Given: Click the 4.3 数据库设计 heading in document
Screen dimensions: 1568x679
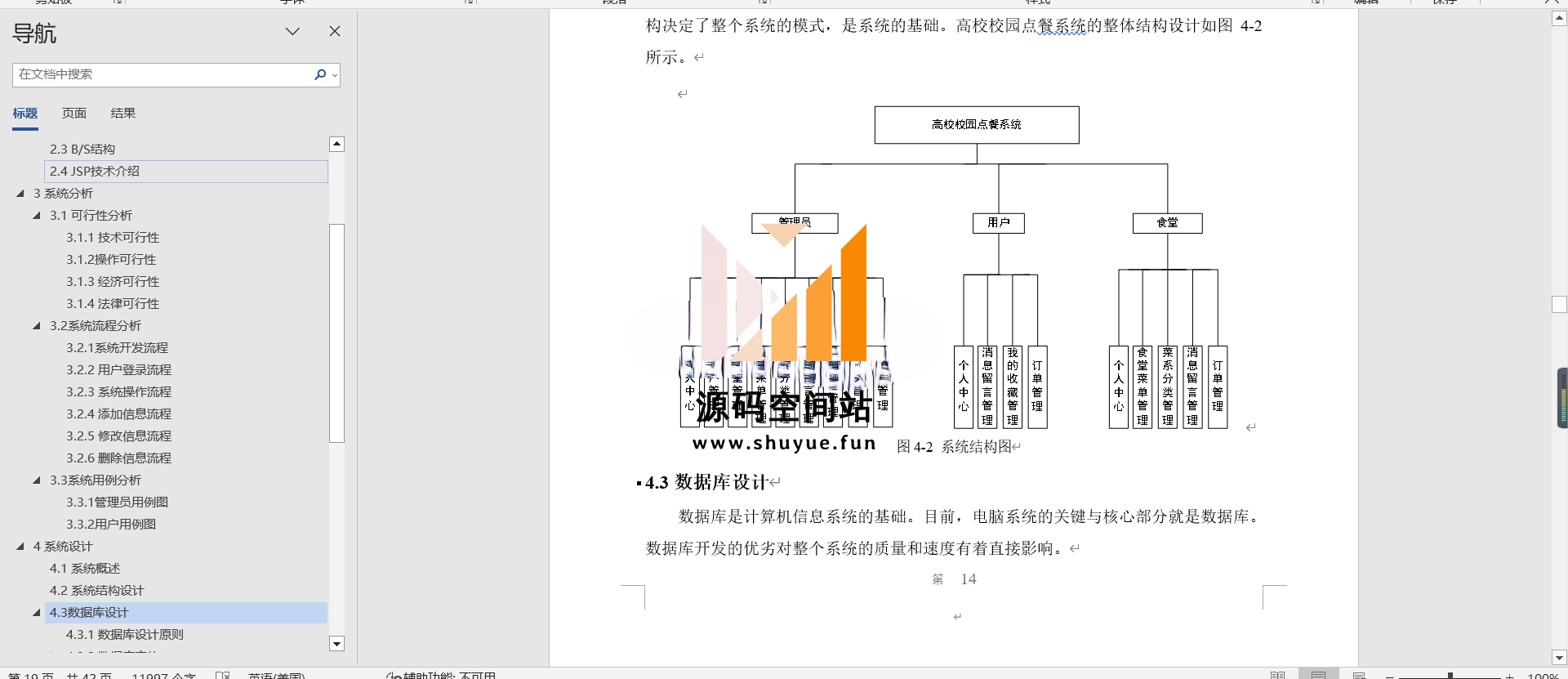Looking at the screenshot, I should 706,483.
